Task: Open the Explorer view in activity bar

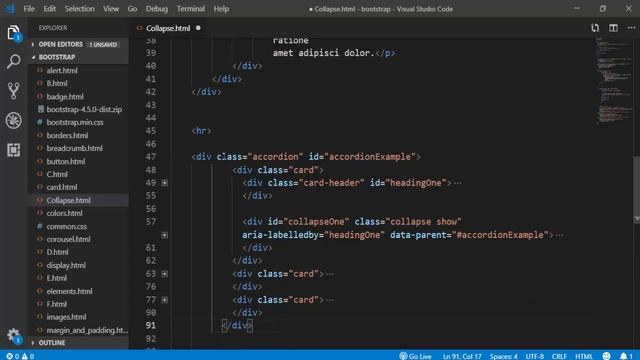Action: 13,33
